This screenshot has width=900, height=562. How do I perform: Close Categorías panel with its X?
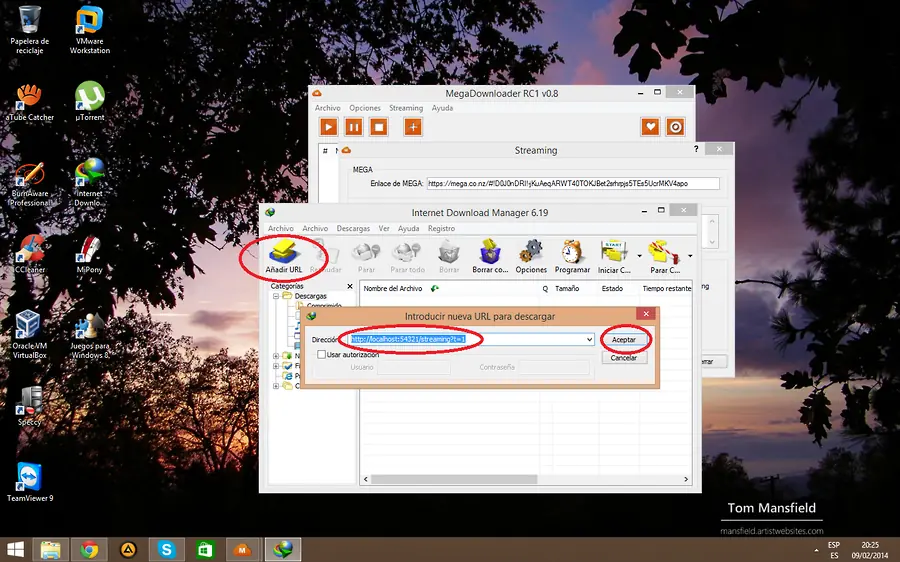(x=350, y=286)
